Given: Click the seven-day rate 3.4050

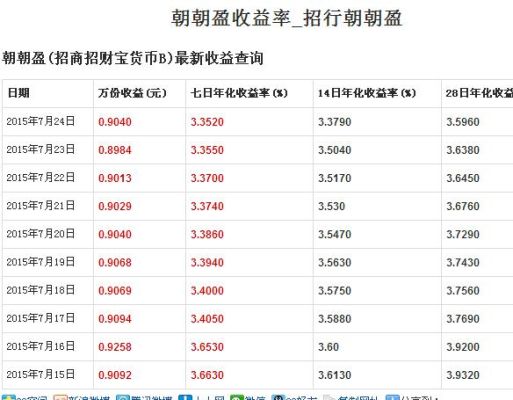Looking at the screenshot, I should (x=207, y=319).
